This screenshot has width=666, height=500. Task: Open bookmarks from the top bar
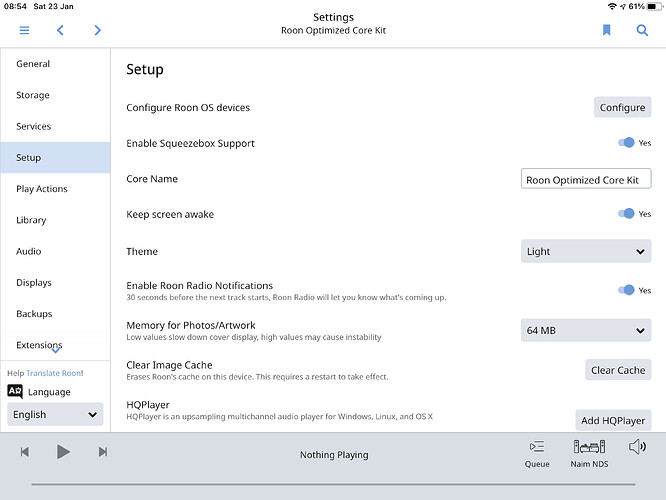[606, 30]
